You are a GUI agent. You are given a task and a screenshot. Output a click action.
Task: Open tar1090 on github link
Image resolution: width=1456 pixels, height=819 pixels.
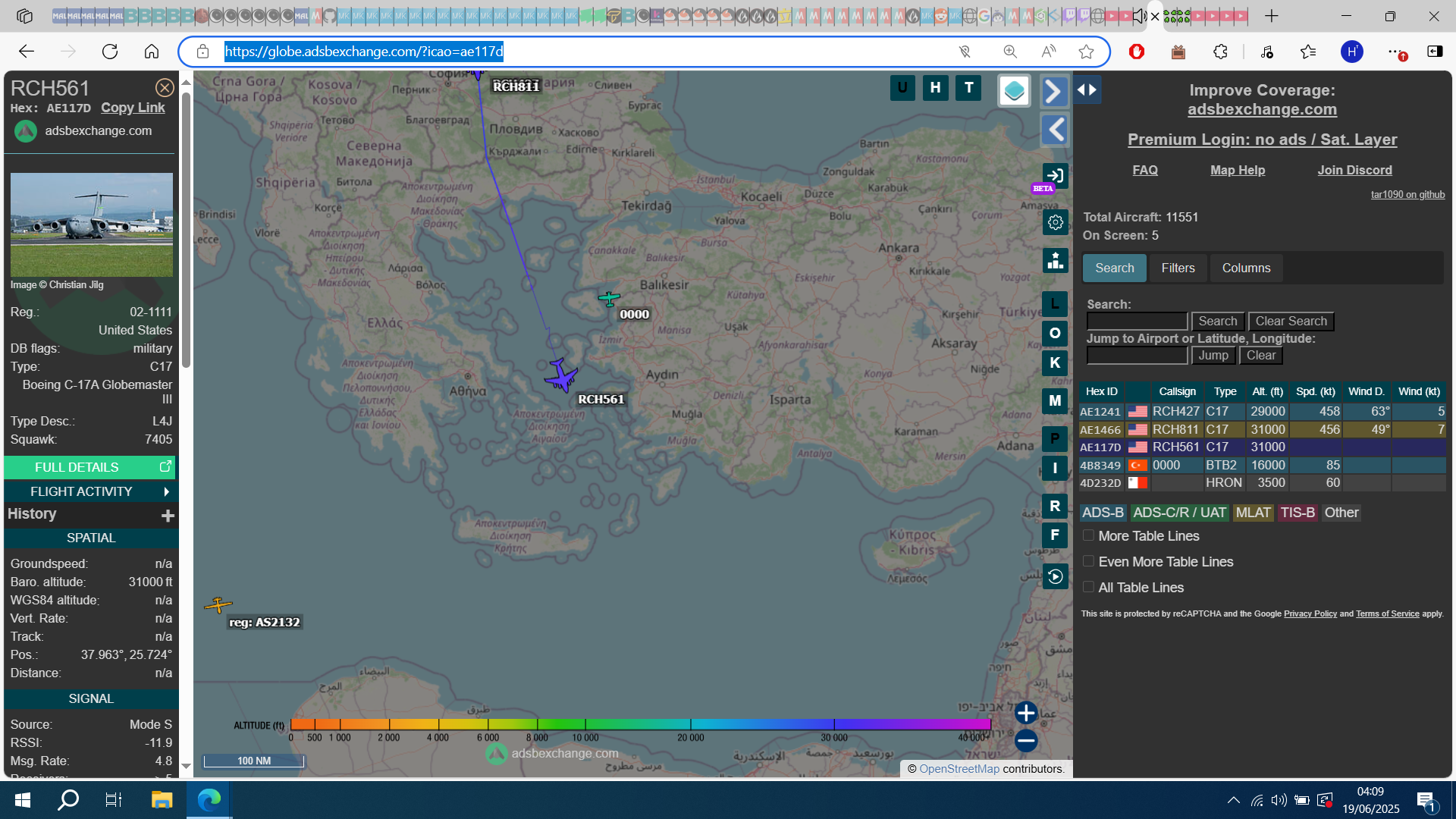coord(1407,195)
